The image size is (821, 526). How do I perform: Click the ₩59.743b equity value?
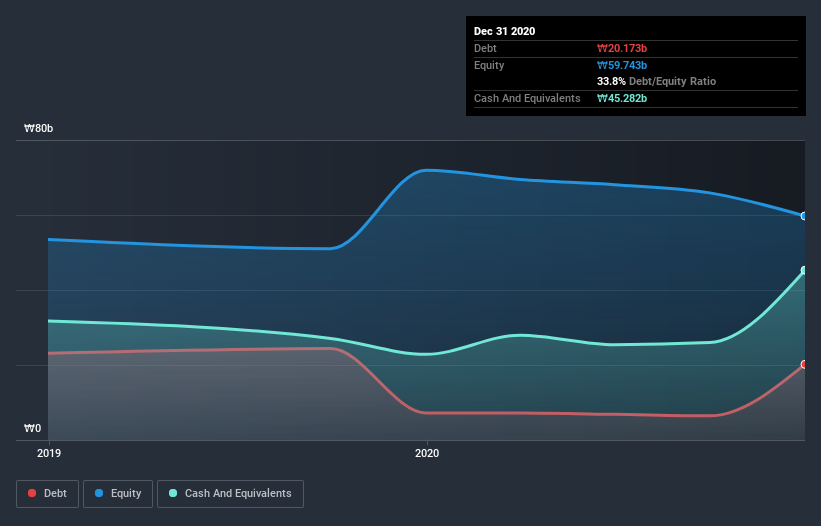[x=622, y=65]
